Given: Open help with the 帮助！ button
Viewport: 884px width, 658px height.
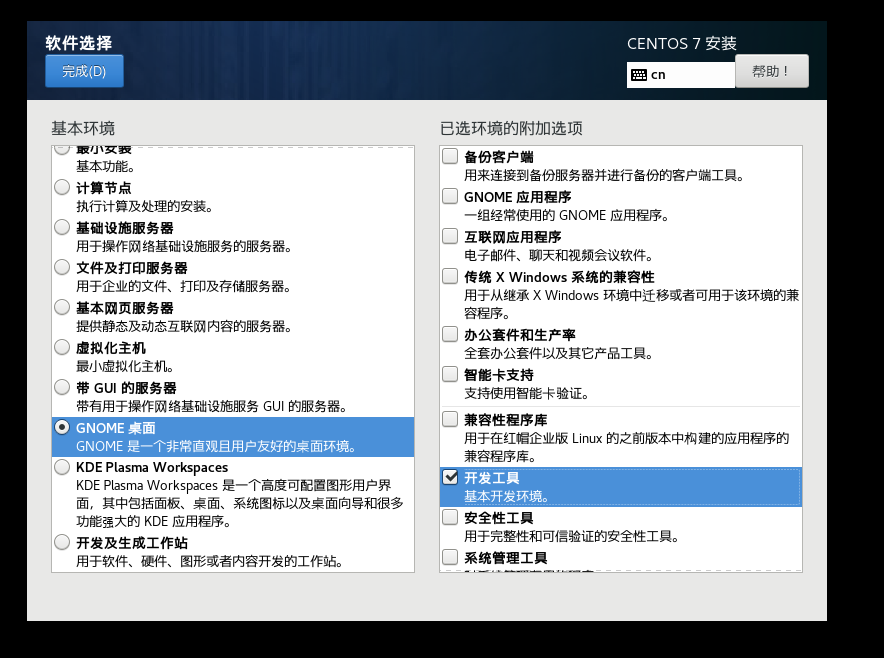Looking at the screenshot, I should [771, 71].
